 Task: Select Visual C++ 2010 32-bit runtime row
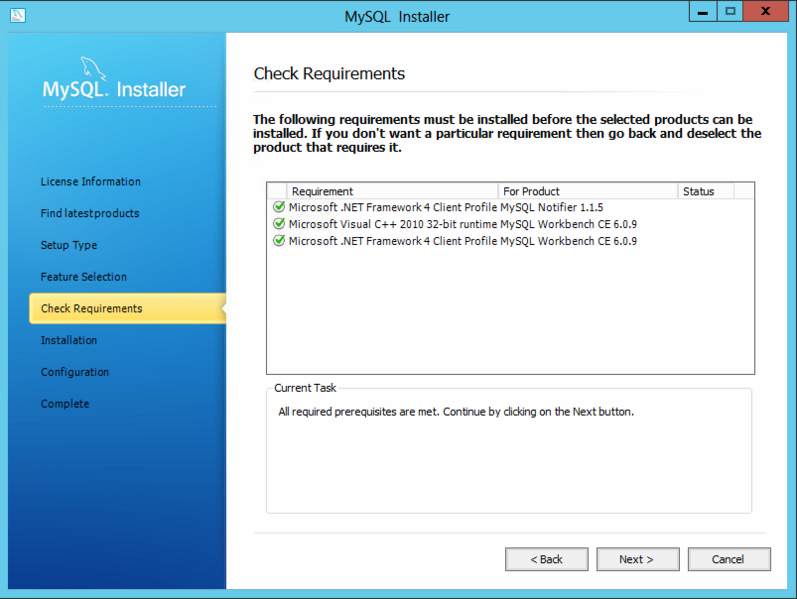510,224
